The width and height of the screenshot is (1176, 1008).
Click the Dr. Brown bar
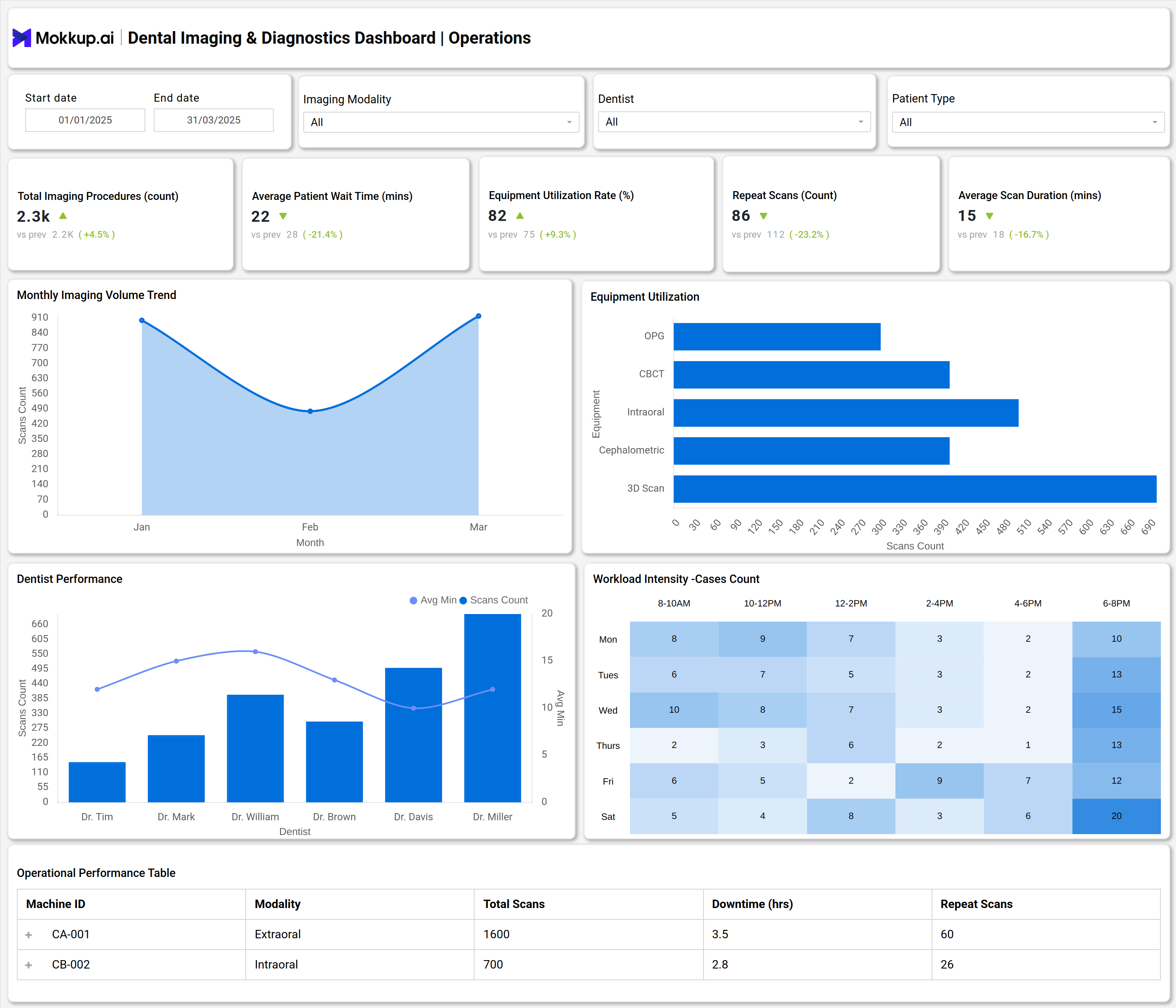(x=334, y=762)
